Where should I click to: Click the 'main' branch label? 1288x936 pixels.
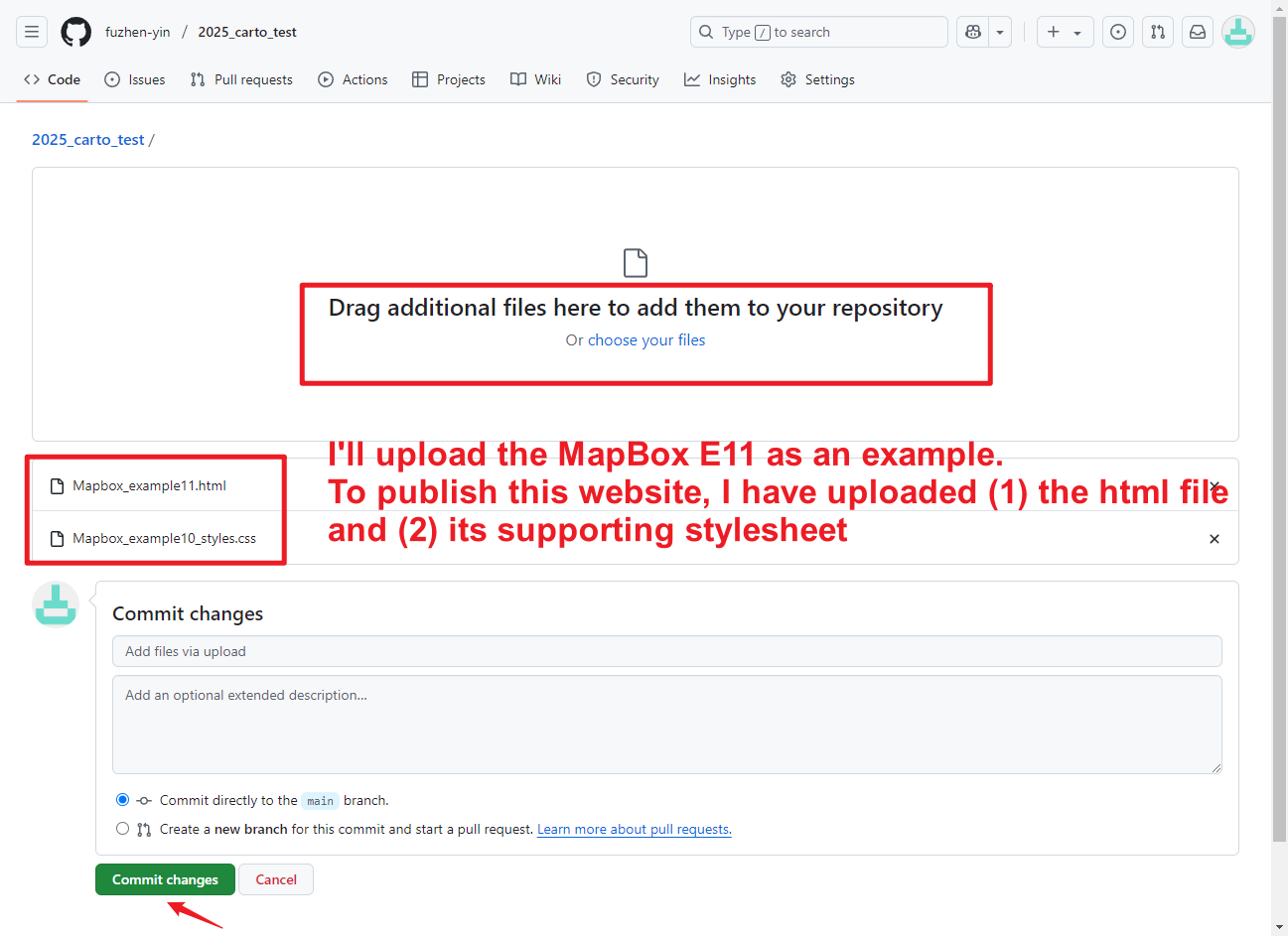pyautogui.click(x=320, y=801)
